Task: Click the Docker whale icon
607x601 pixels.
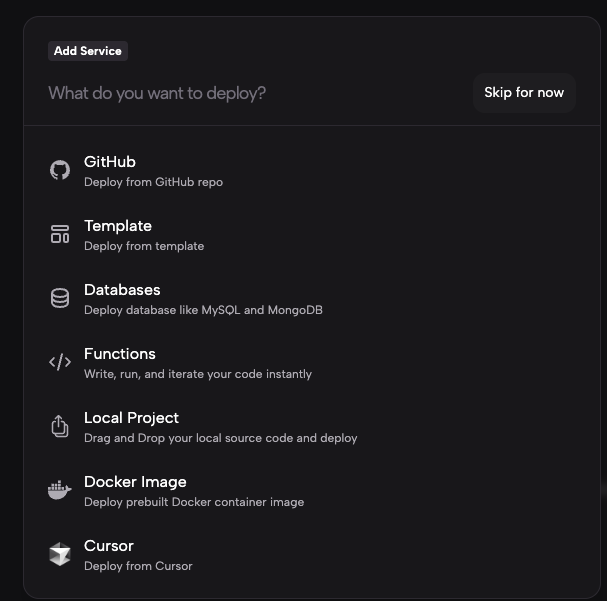Action: click(60, 490)
